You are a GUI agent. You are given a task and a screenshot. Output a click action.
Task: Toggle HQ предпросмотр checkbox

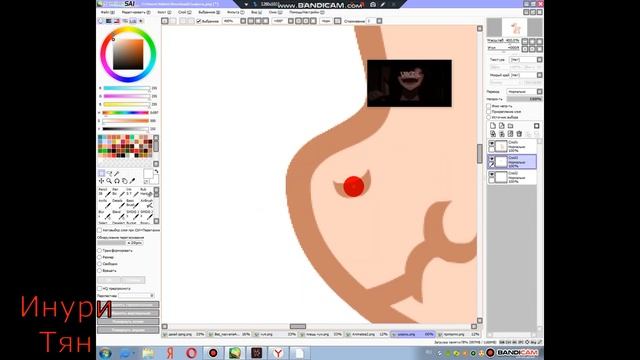coord(100,289)
